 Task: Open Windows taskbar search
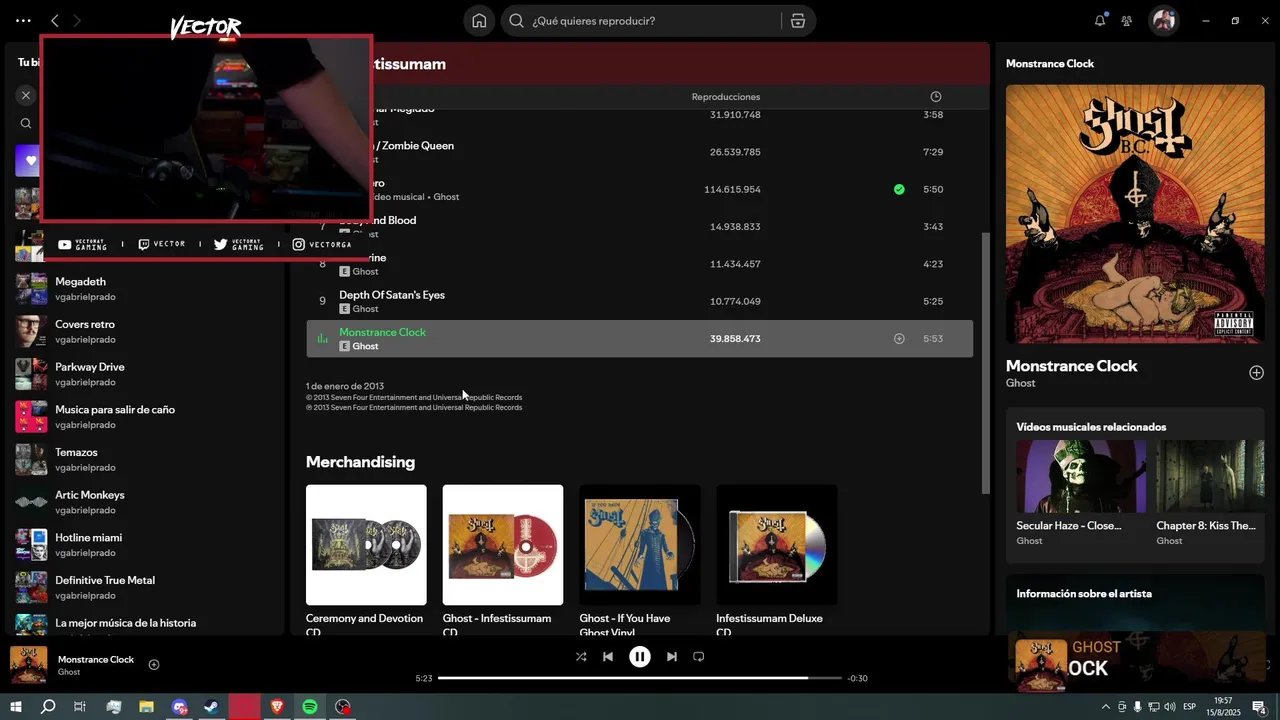48,707
